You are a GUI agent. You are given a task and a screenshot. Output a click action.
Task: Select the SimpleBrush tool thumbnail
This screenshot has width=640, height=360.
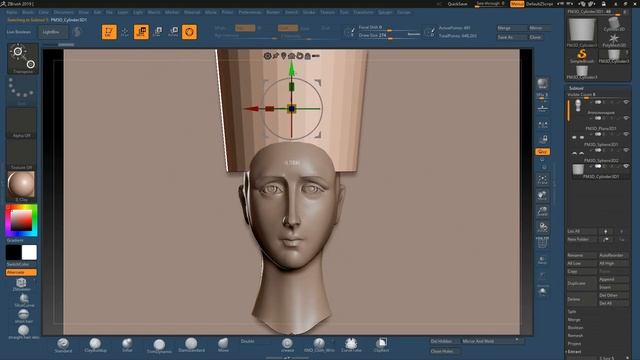[582, 56]
